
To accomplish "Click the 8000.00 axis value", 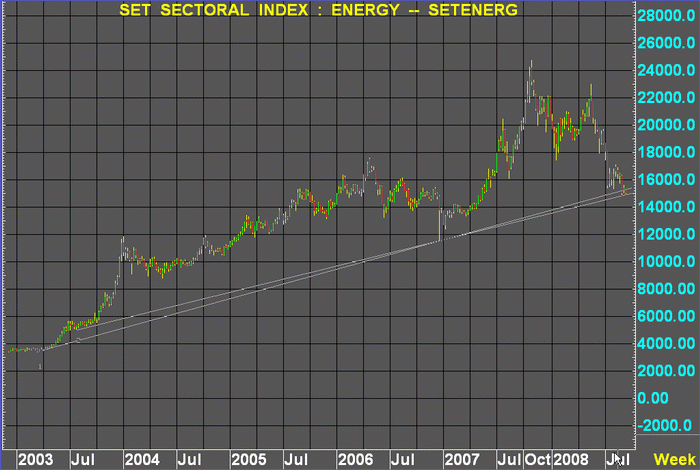I will click(x=666, y=289).
